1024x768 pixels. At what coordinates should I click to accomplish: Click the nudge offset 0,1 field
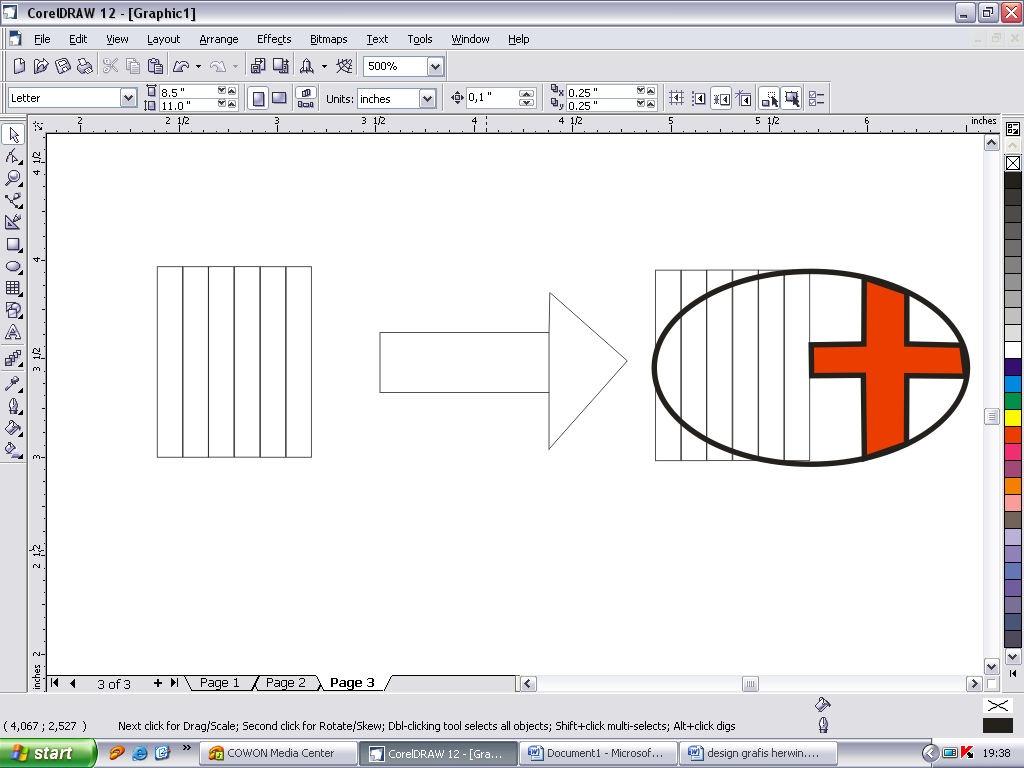click(x=493, y=98)
